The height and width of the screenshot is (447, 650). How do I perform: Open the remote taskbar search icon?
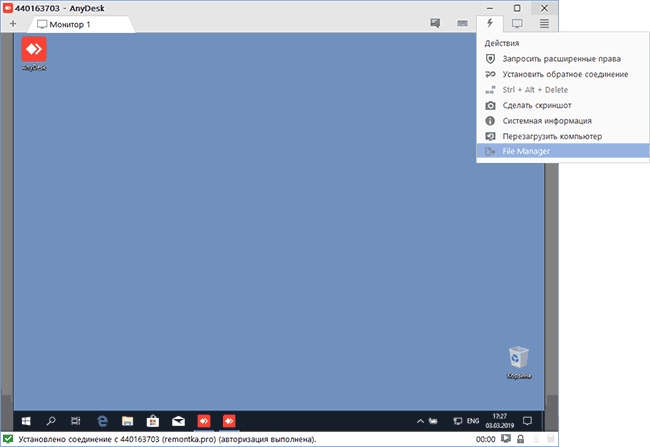tap(51, 421)
